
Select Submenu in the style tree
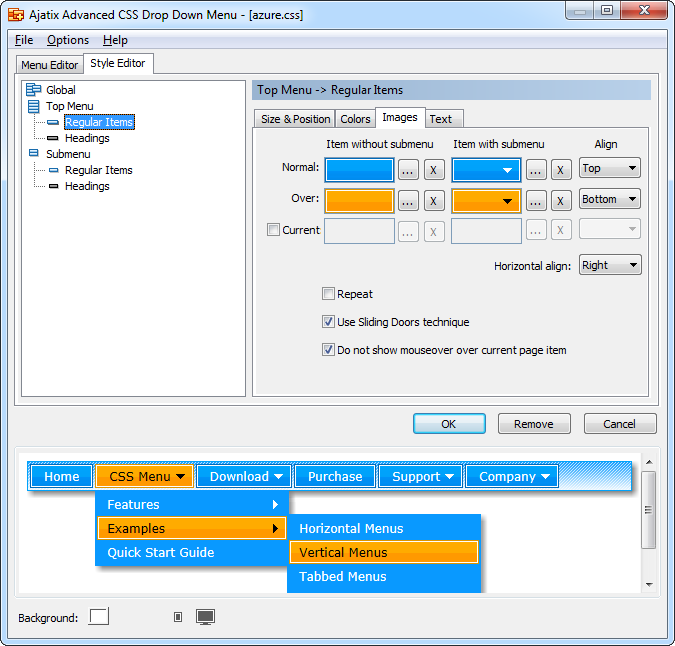pos(68,154)
